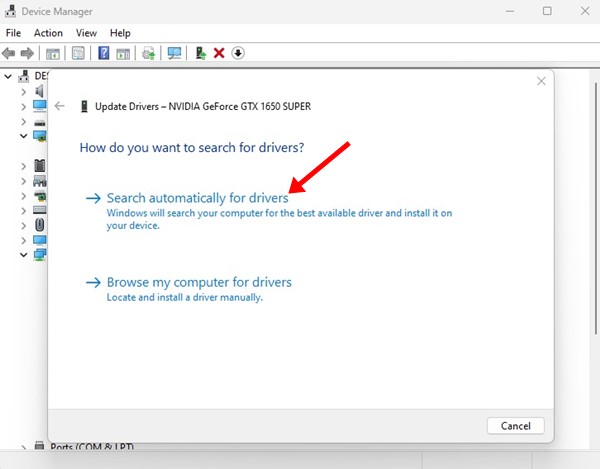Open the View menu
Image resolution: width=600 pixels, height=469 pixels.
point(86,33)
